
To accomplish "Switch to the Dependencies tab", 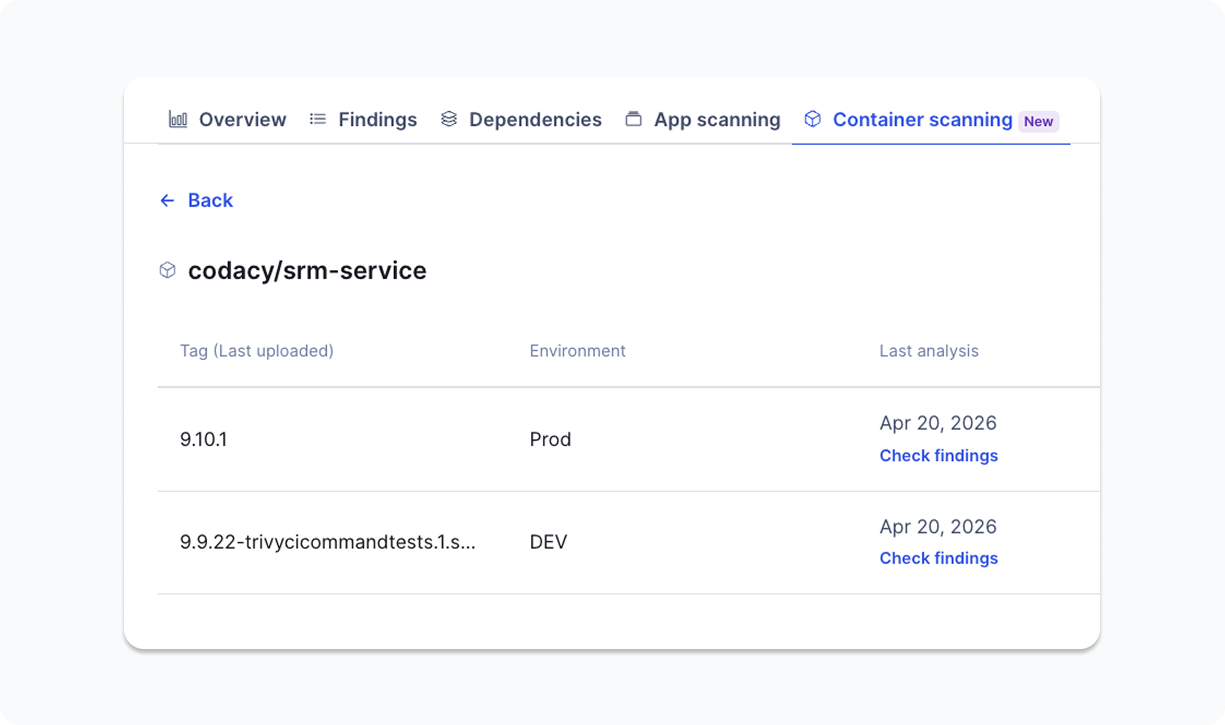I will tap(536, 119).
